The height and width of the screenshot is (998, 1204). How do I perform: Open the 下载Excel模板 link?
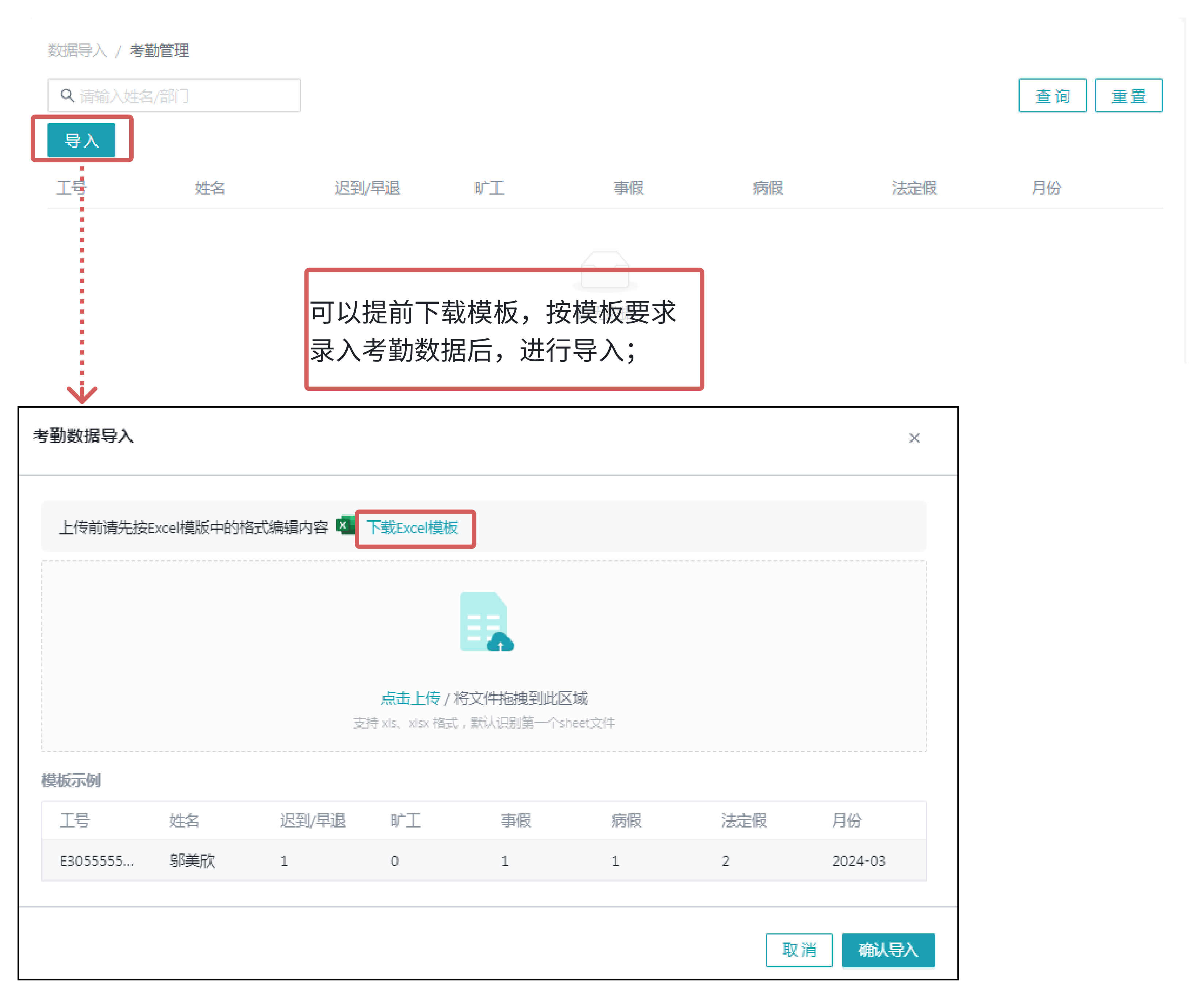412,527
